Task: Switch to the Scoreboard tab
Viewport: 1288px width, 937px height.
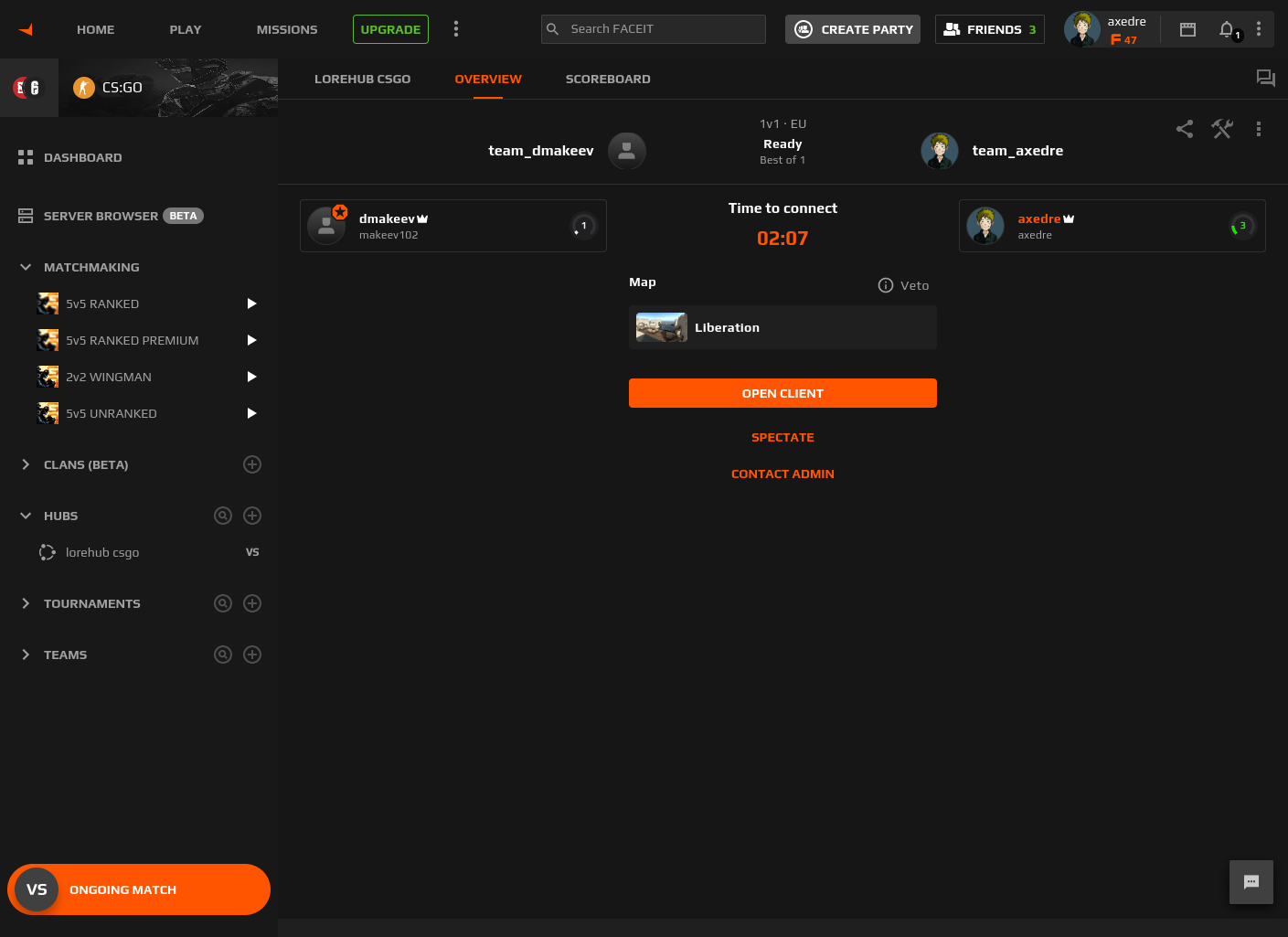Action: 608,79
